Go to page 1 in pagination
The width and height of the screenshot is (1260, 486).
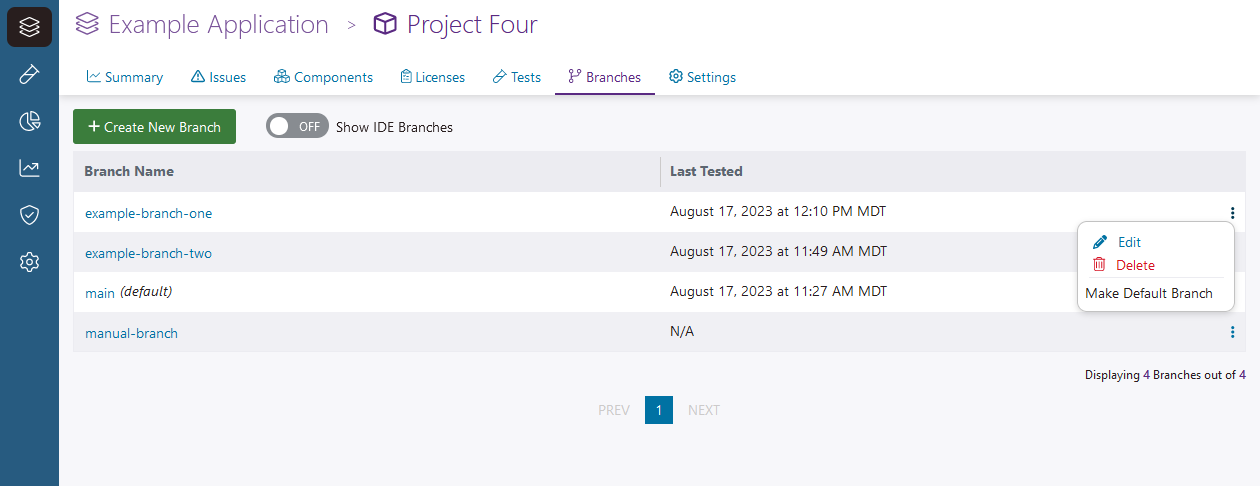click(x=659, y=410)
